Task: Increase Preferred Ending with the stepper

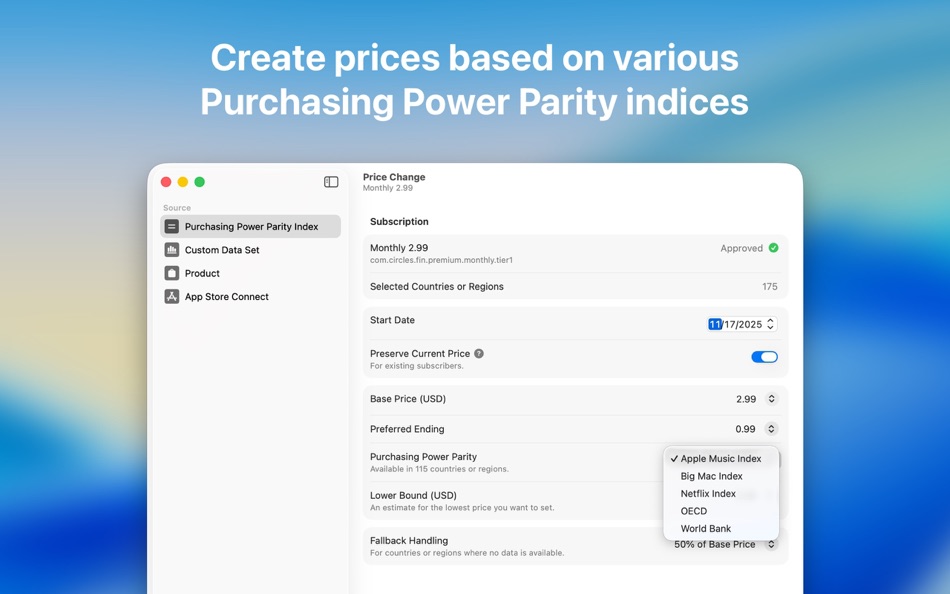Action: tap(770, 425)
